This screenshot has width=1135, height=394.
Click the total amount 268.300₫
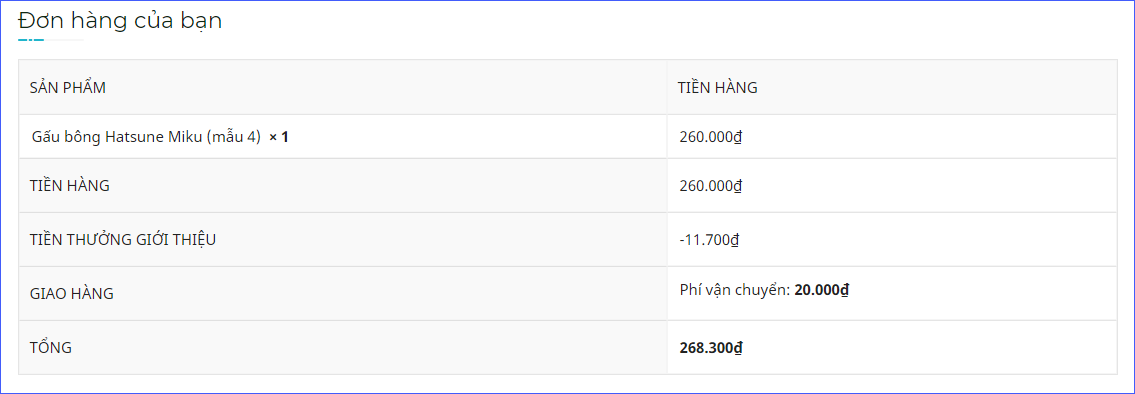[x=711, y=348]
